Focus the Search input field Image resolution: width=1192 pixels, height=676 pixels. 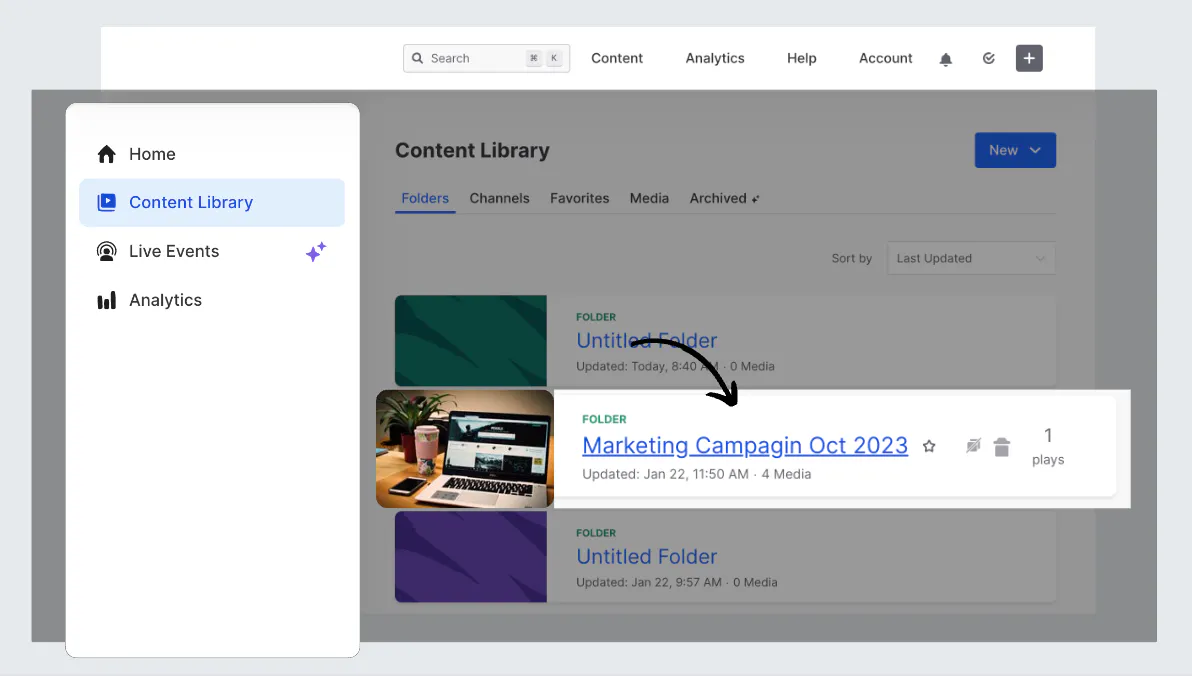coord(487,59)
